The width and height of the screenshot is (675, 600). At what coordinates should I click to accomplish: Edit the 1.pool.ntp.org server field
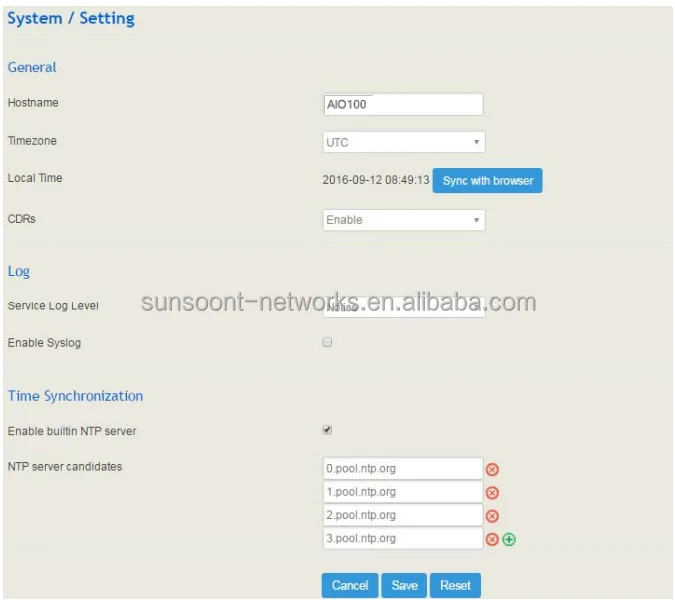pos(403,492)
